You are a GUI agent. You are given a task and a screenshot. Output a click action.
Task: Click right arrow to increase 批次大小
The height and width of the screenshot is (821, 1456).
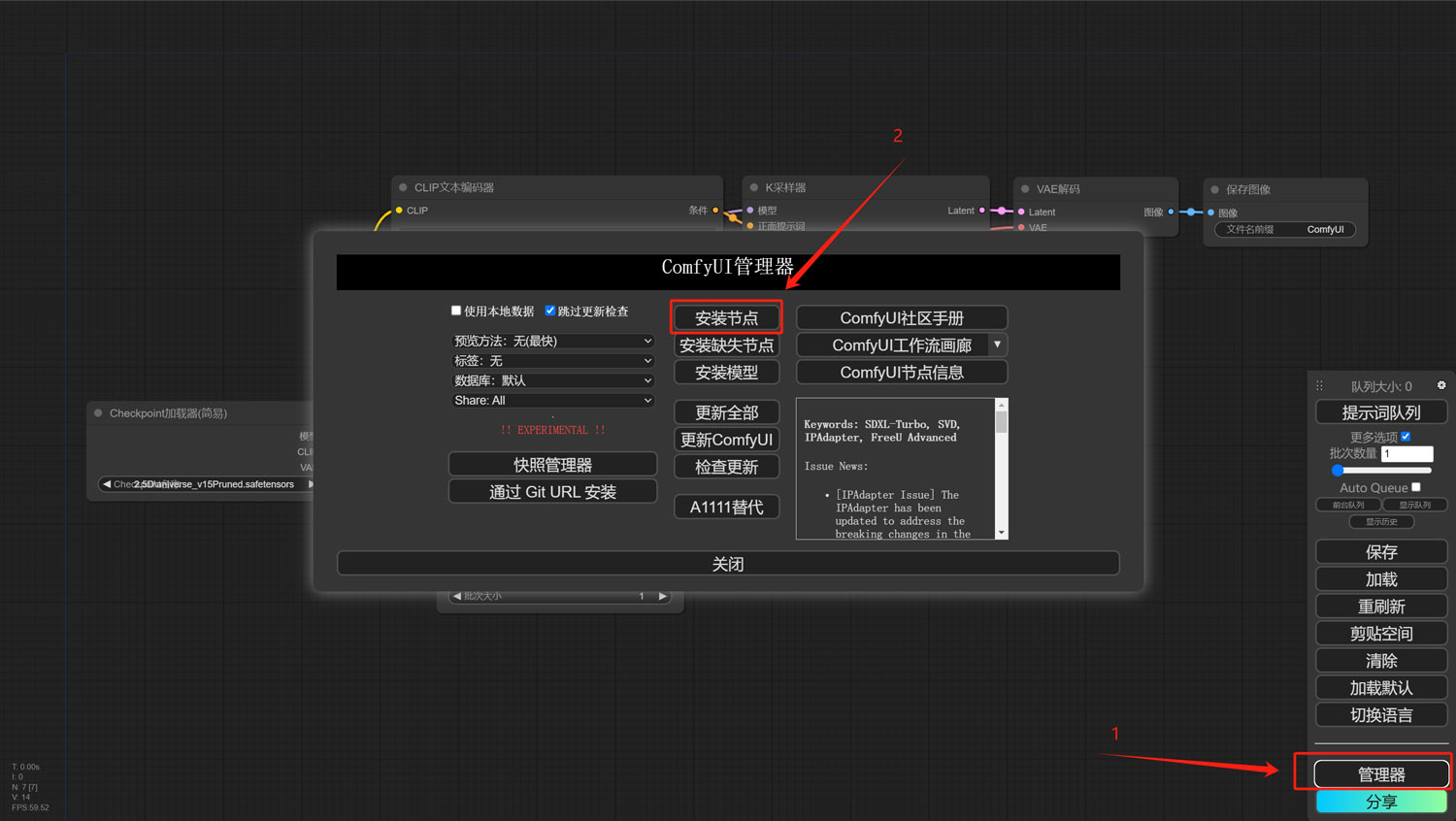pos(663,596)
